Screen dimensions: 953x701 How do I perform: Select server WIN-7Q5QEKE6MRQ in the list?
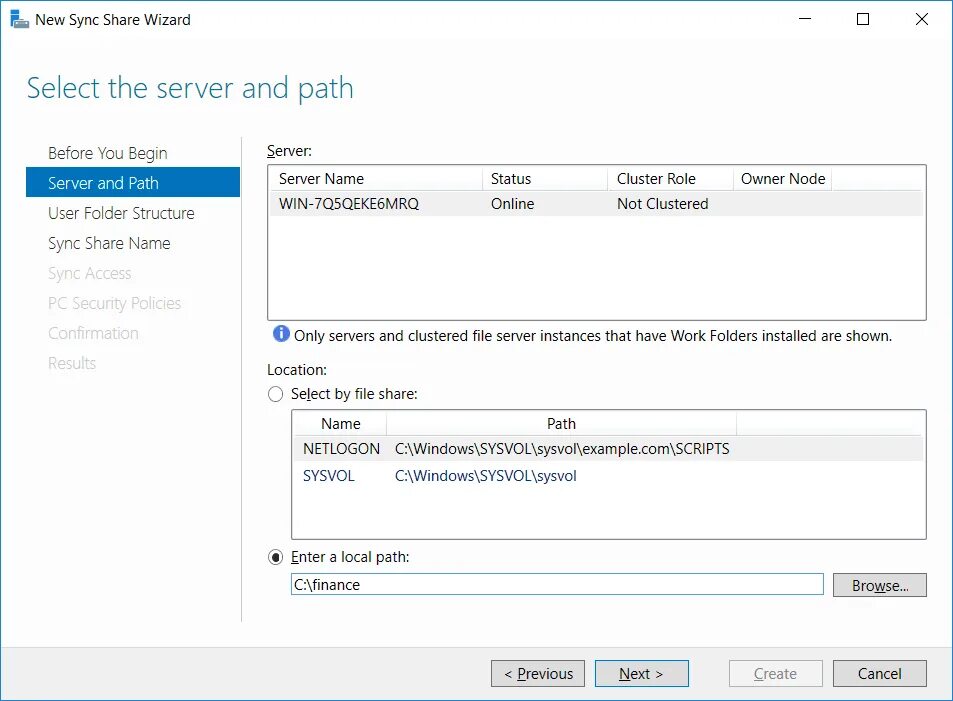click(596, 204)
